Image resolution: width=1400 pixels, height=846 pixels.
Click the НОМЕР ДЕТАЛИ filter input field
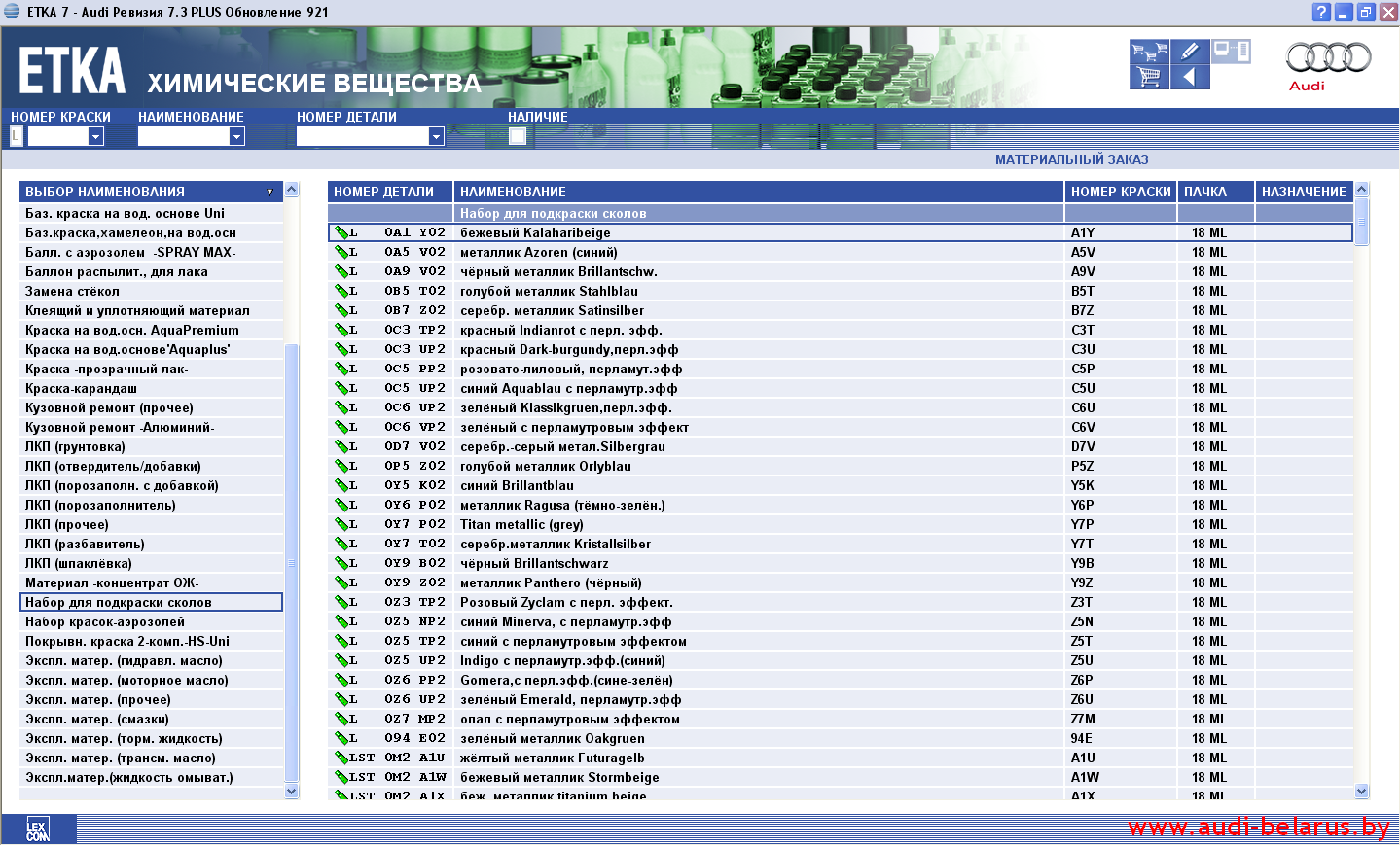coord(363,136)
